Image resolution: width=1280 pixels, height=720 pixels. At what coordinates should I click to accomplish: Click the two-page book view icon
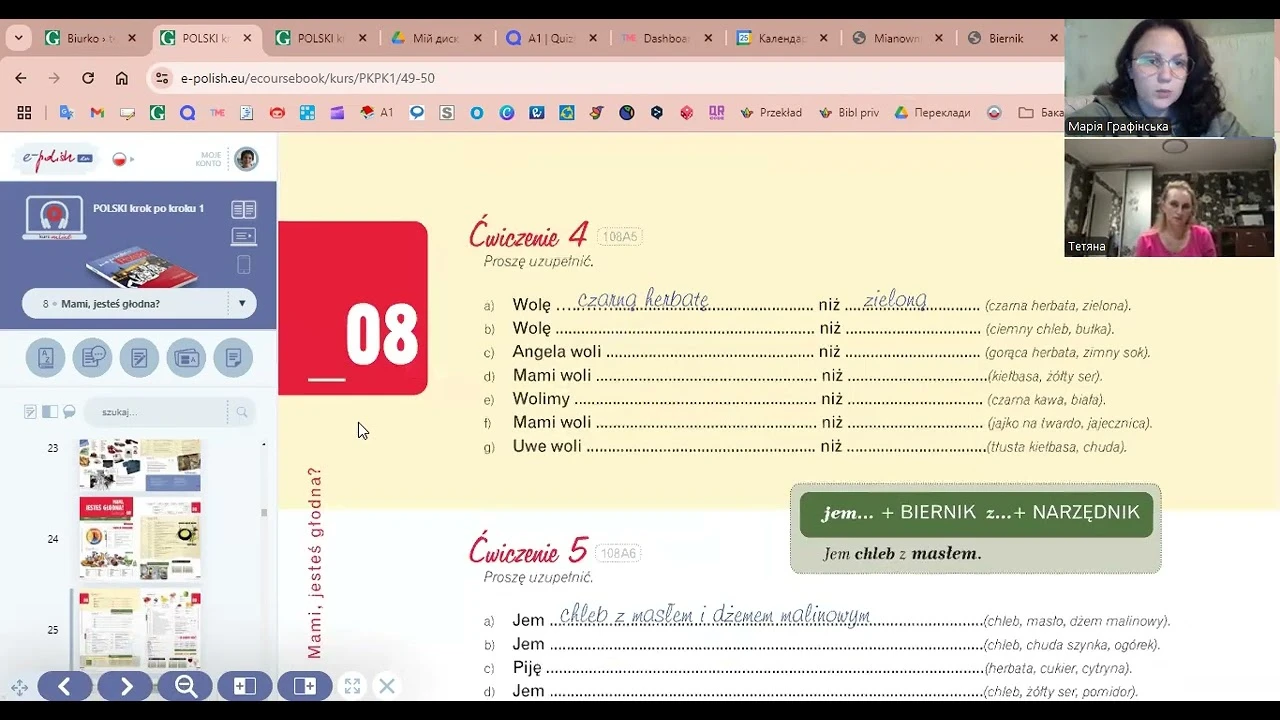click(244, 209)
